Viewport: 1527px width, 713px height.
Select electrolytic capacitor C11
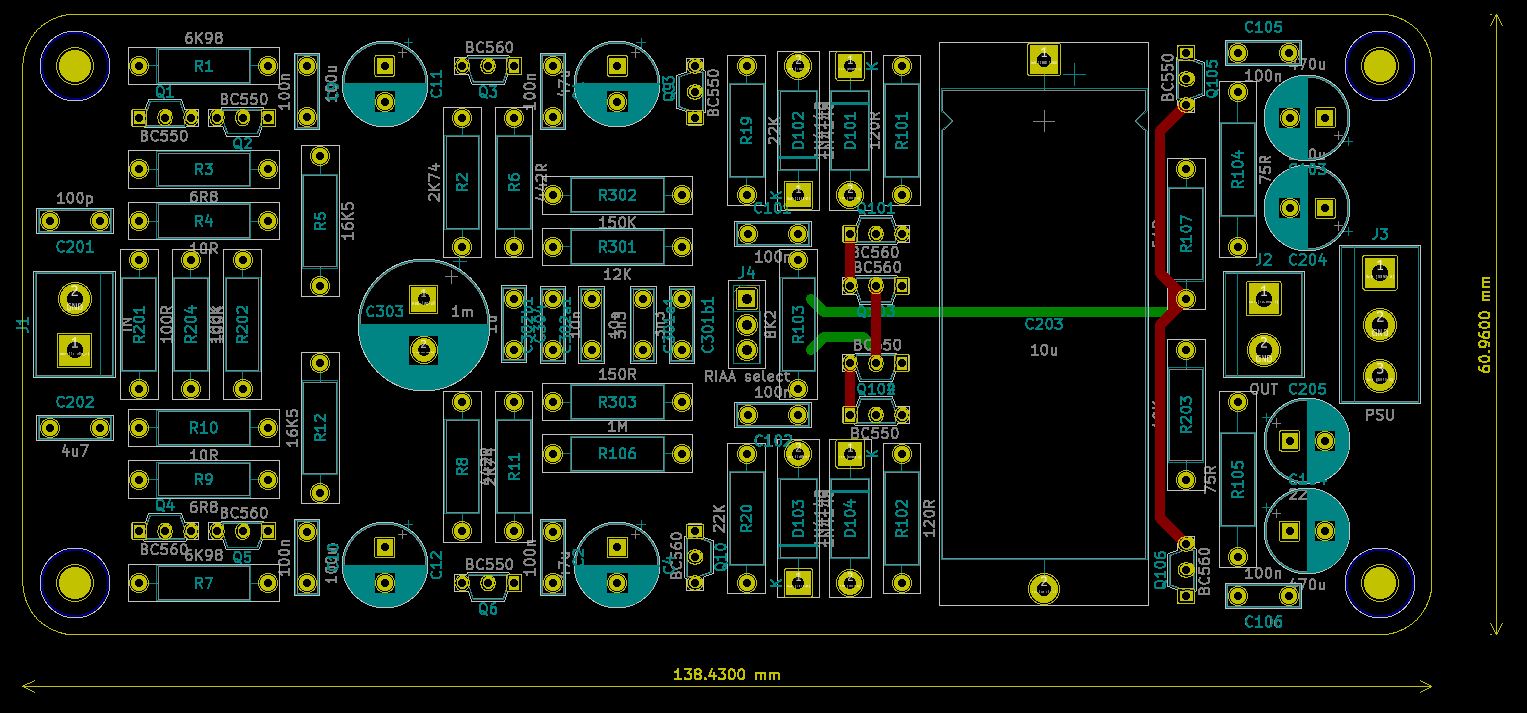coord(384,83)
